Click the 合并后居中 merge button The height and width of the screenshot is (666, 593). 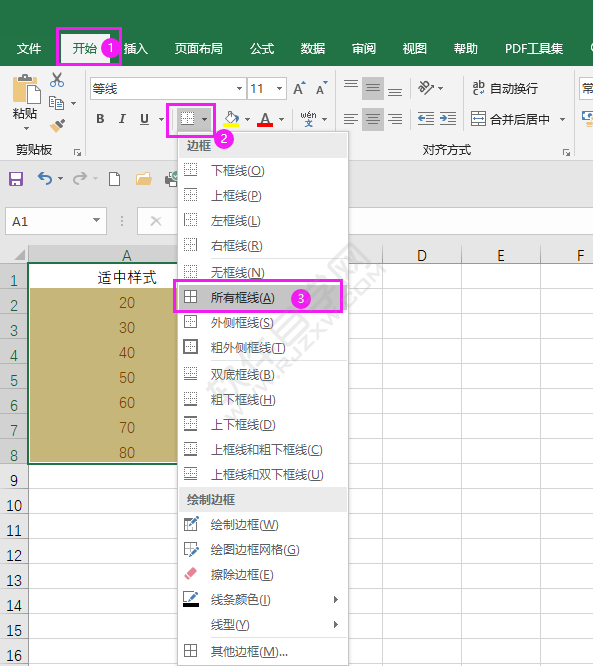pos(511,119)
